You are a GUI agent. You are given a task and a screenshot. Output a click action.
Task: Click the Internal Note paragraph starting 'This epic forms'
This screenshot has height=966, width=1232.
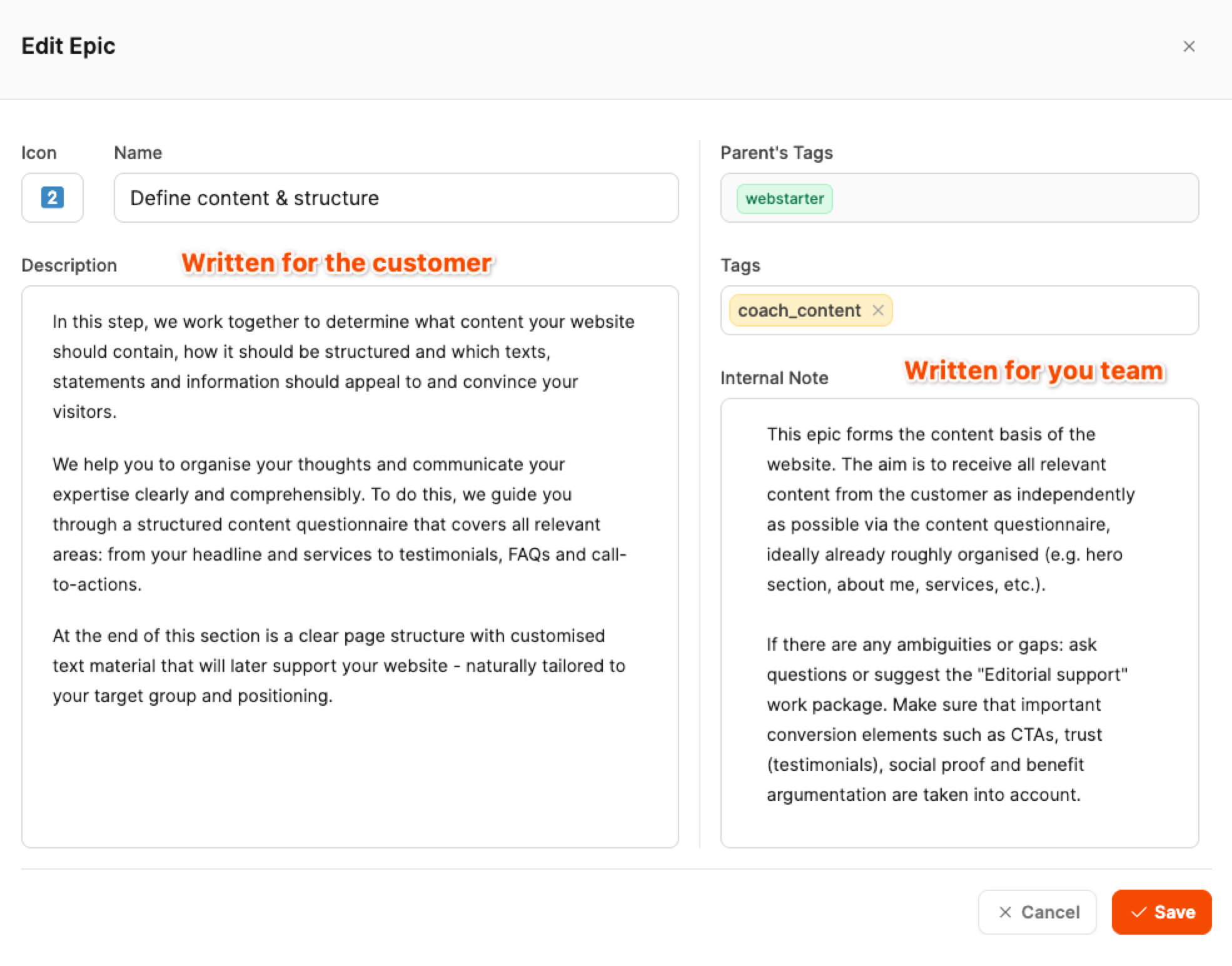tap(951, 509)
